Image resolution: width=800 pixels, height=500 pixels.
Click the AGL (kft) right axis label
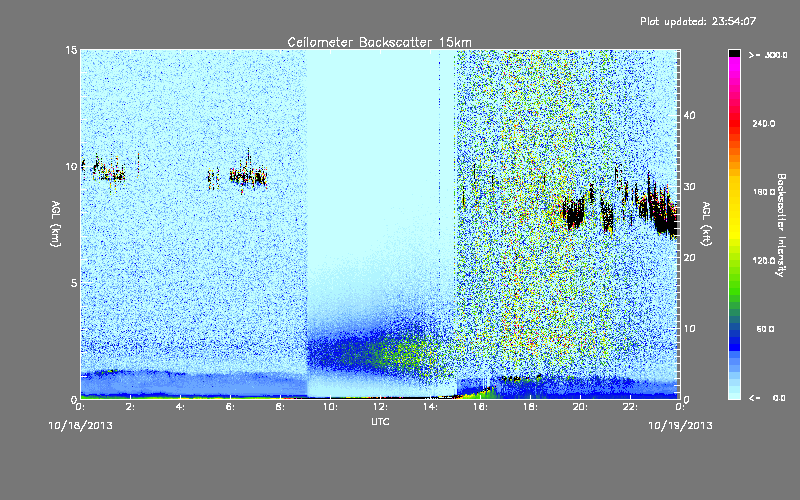706,223
